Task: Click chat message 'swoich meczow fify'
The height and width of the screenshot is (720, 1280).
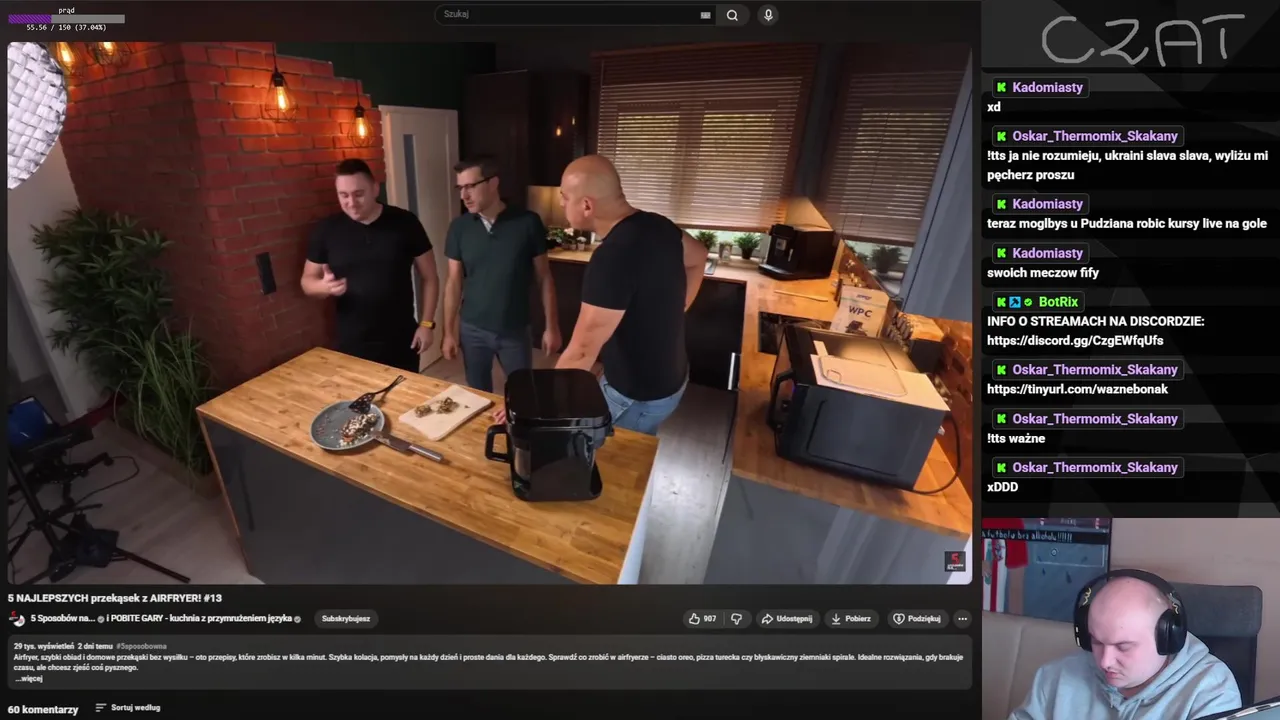Action: click(x=1043, y=273)
